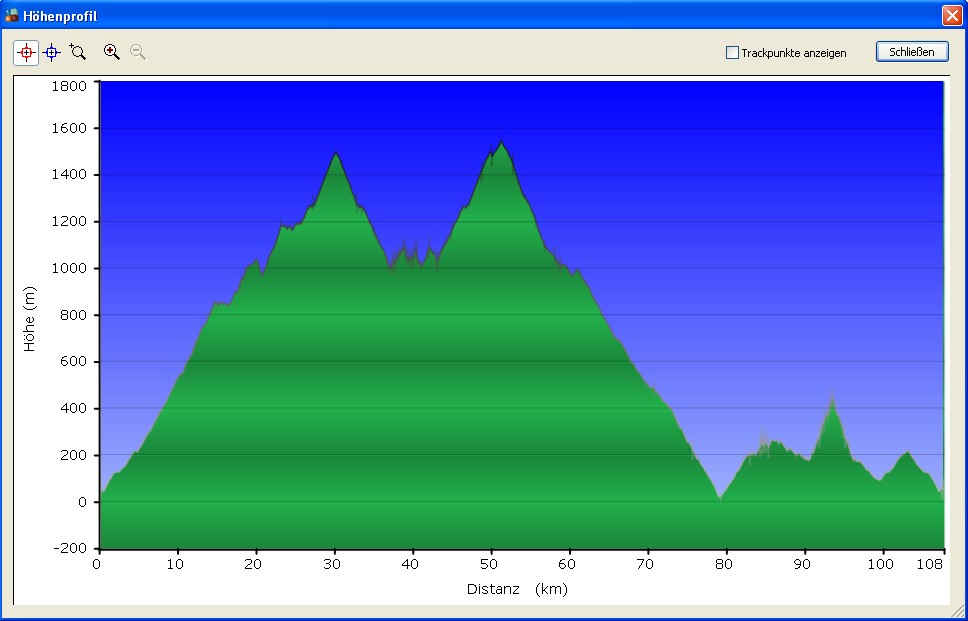
Task: Click the valley low point at 79 km
Action: coord(719,498)
